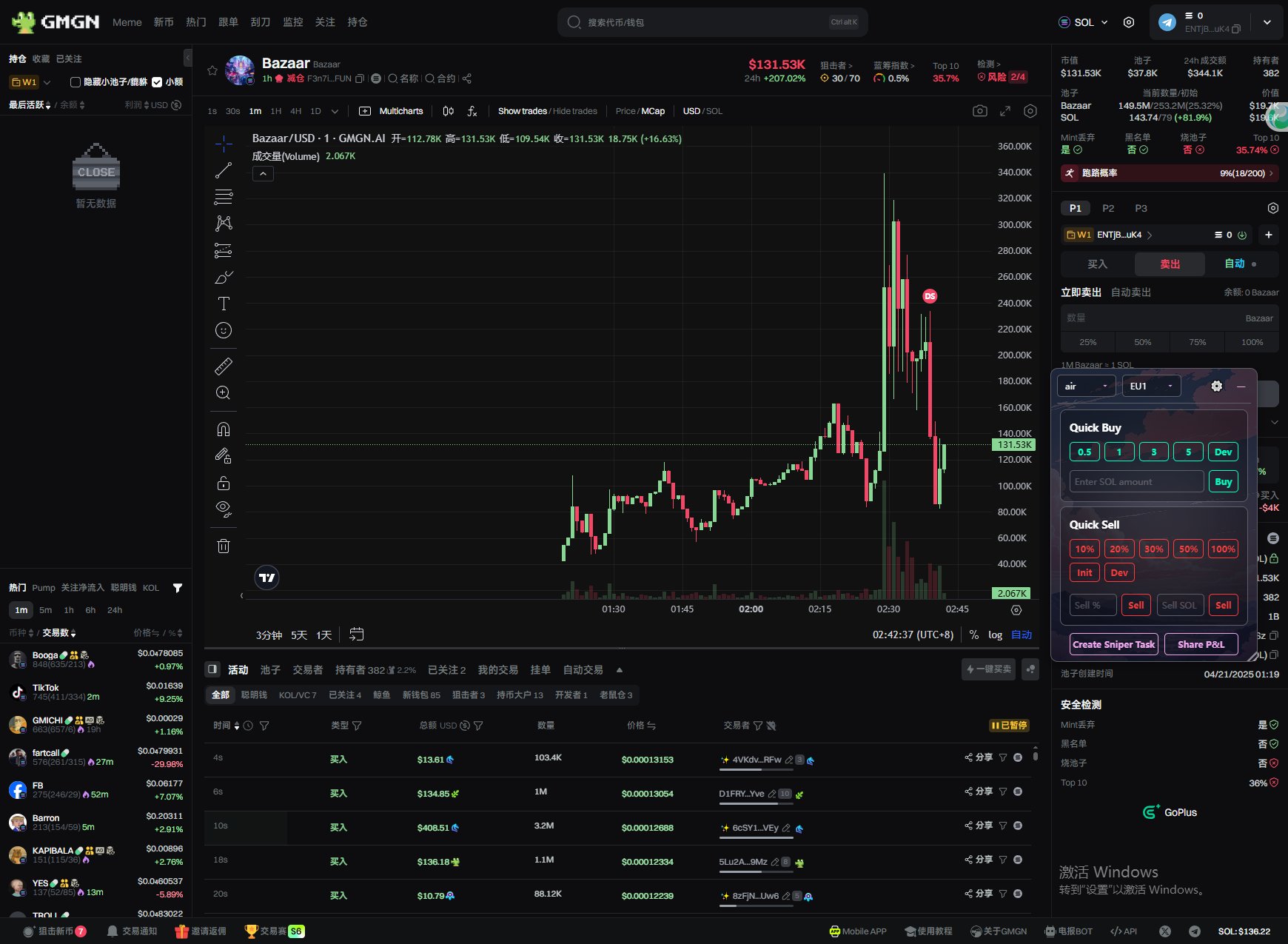This screenshot has height=944, width=1288.
Task: Open the TradingView logo link
Action: [267, 578]
